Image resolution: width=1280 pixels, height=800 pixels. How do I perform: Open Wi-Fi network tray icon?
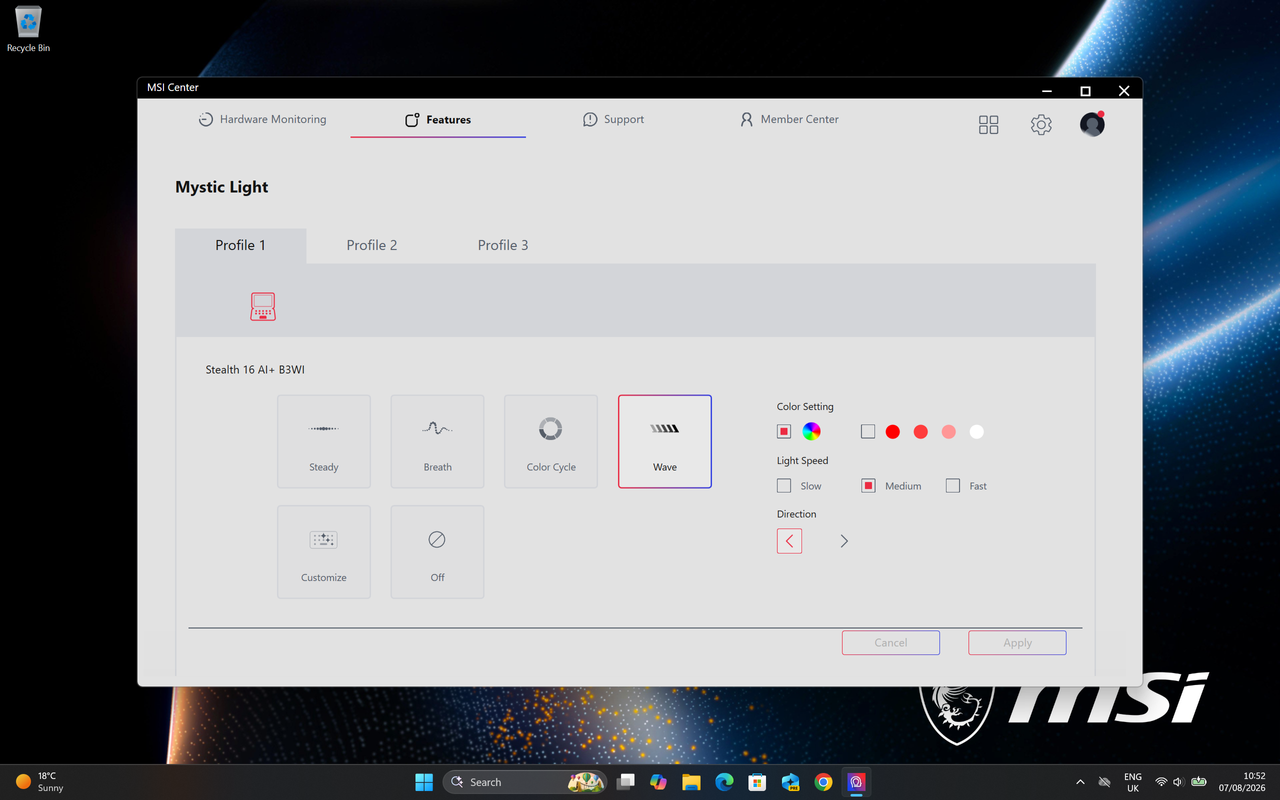(1161, 782)
